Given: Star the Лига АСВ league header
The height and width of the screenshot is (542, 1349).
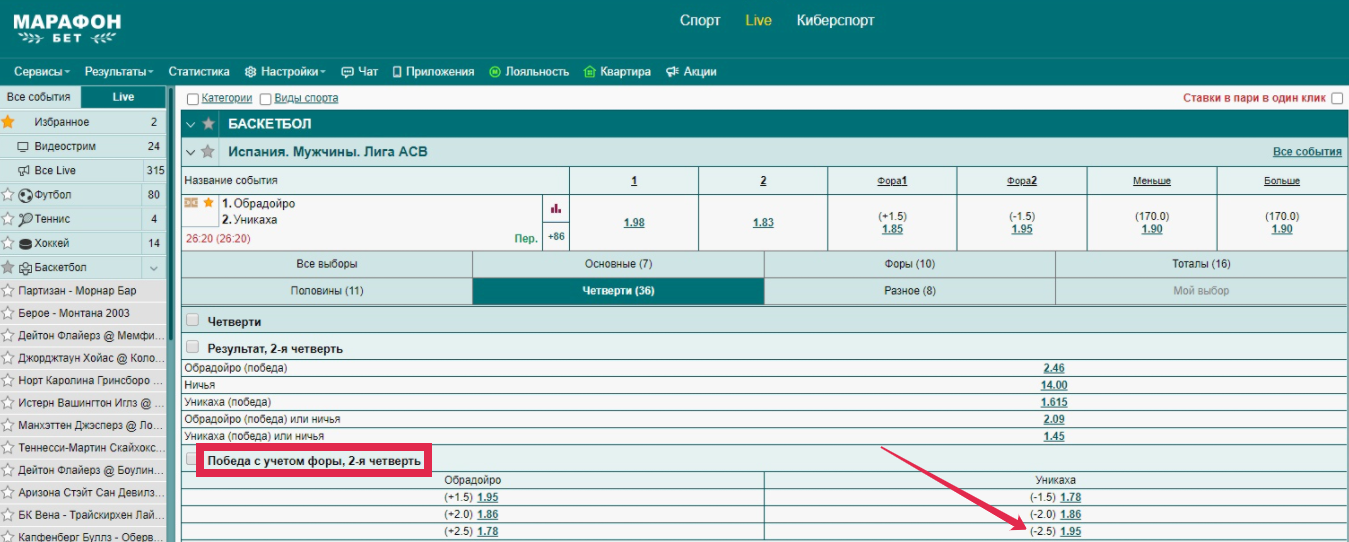Looking at the screenshot, I should [208, 152].
